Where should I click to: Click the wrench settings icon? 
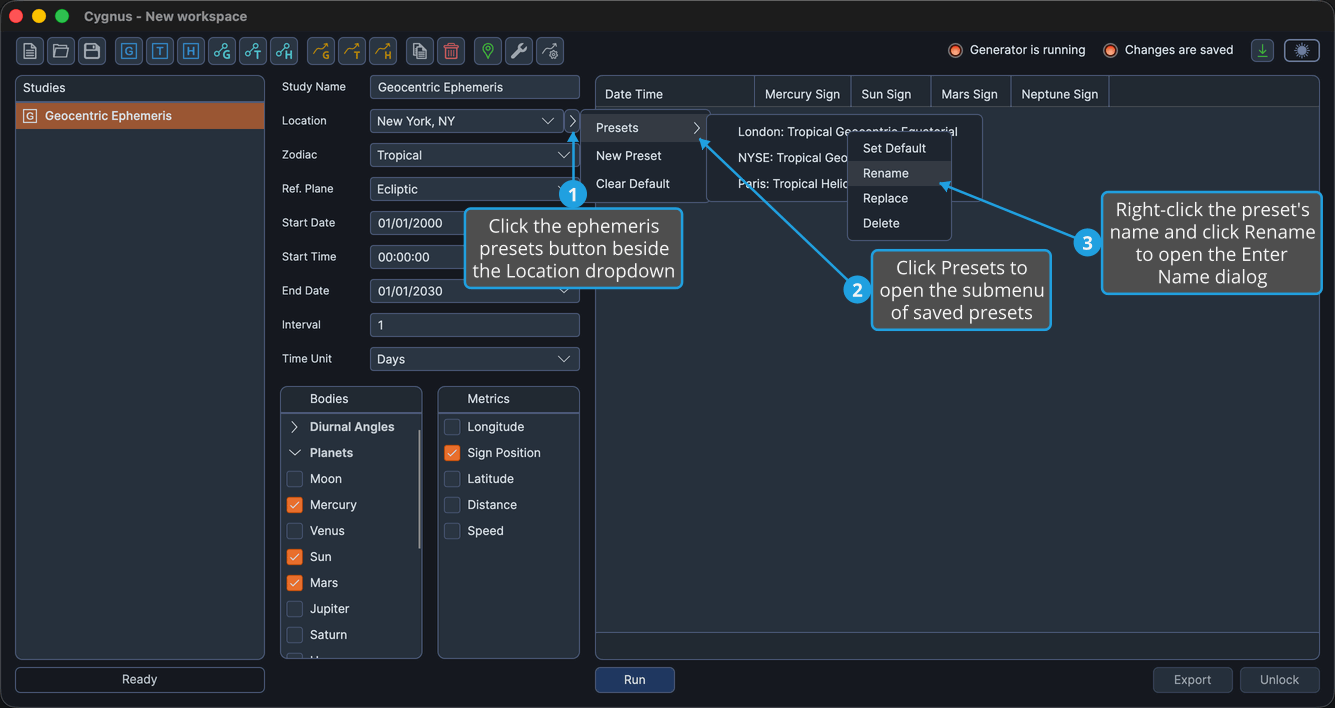[519, 51]
